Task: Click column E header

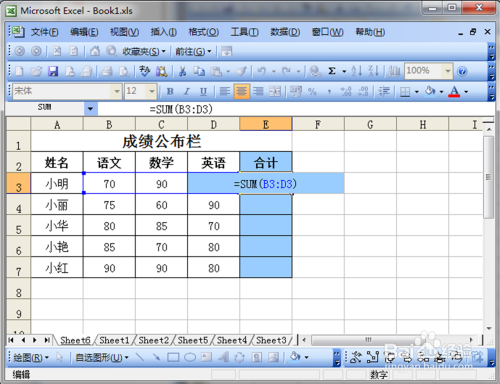Action: point(266,124)
